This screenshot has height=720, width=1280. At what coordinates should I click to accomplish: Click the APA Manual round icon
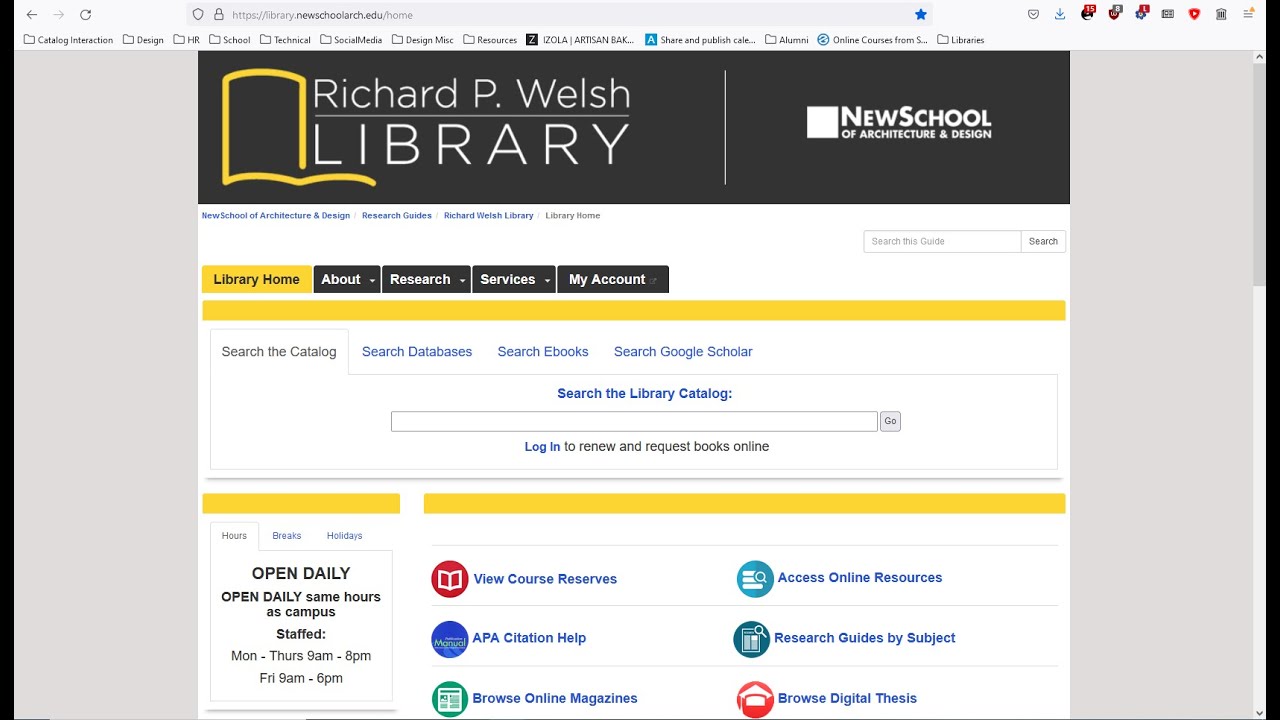tap(450, 639)
